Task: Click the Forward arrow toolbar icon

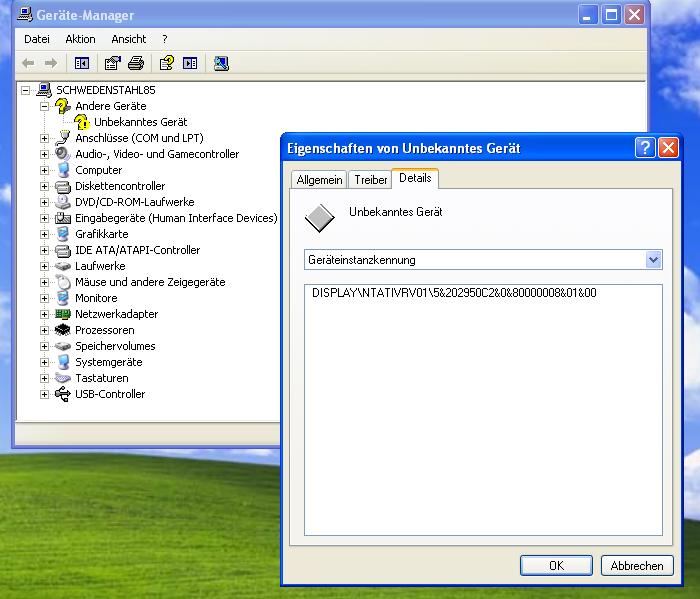Action: click(x=51, y=63)
